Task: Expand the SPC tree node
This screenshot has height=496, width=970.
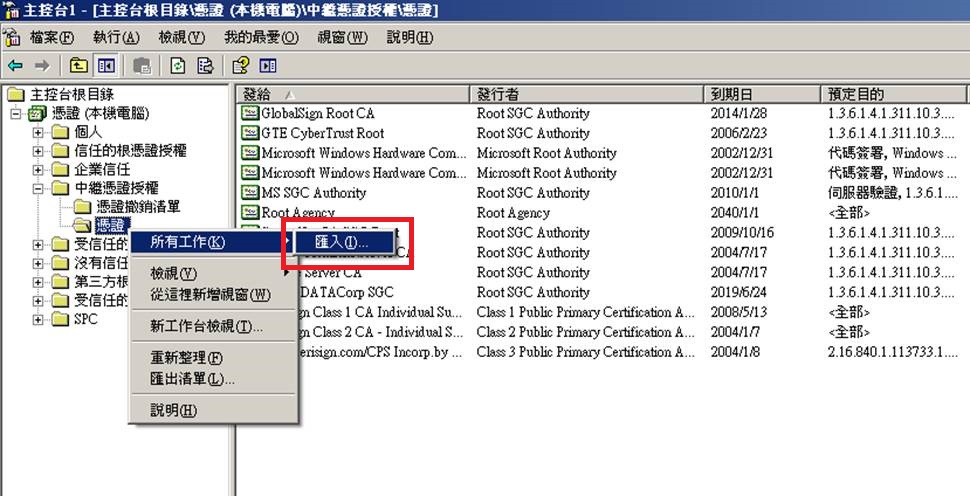Action: click(x=38, y=319)
